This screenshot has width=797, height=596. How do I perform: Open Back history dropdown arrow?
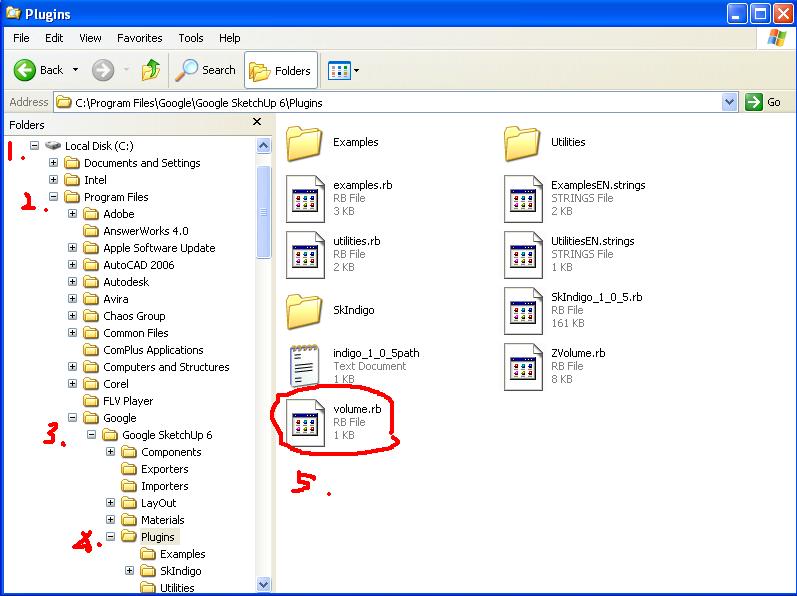(75, 70)
